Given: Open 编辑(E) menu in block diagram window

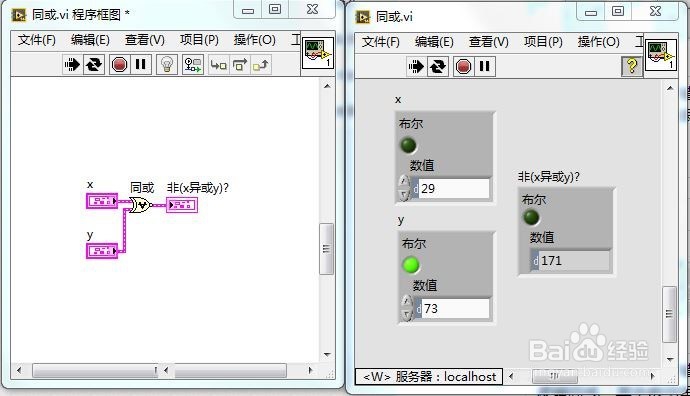Looking at the screenshot, I should [x=90, y=40].
